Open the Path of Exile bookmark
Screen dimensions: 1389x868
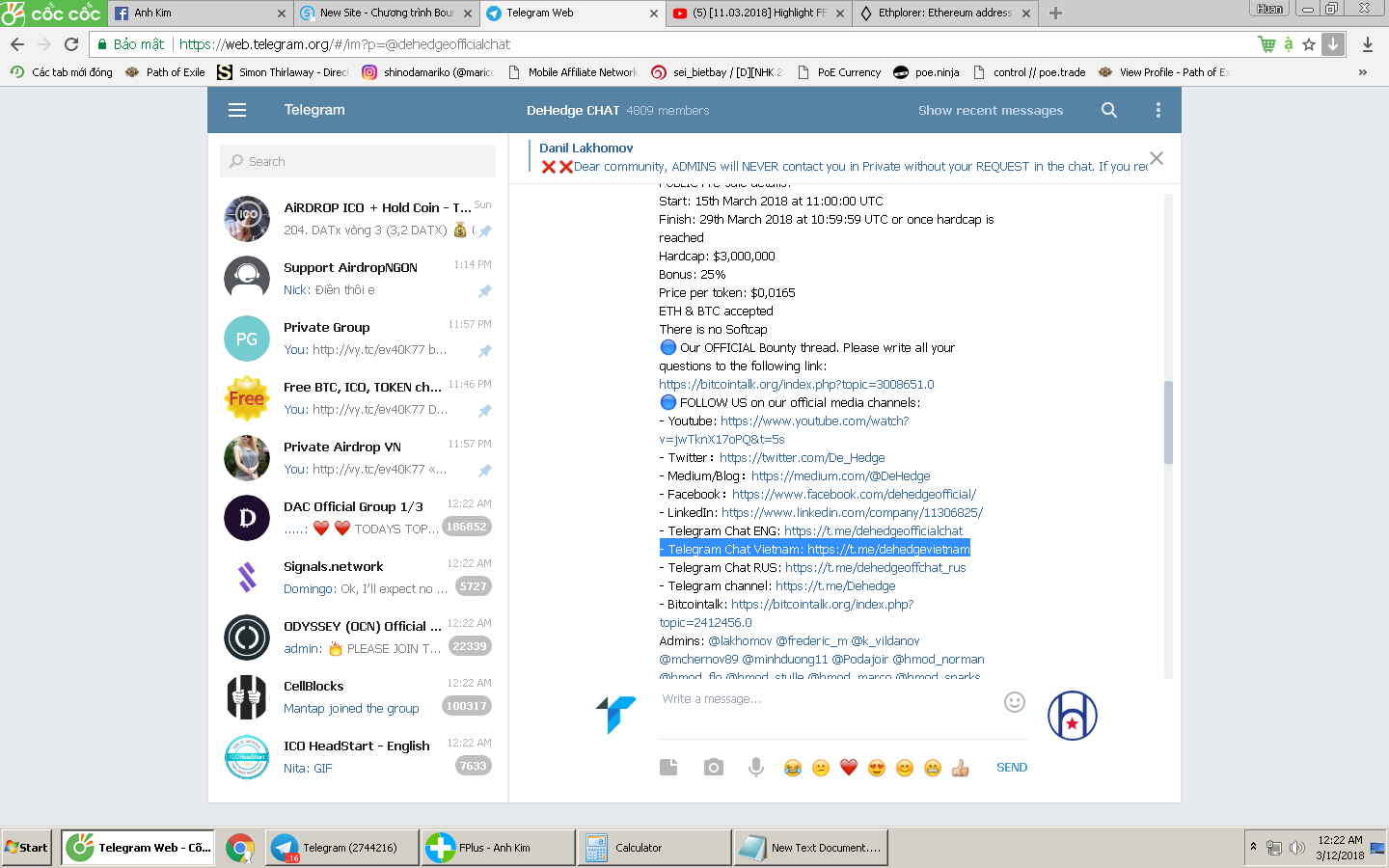[165, 72]
